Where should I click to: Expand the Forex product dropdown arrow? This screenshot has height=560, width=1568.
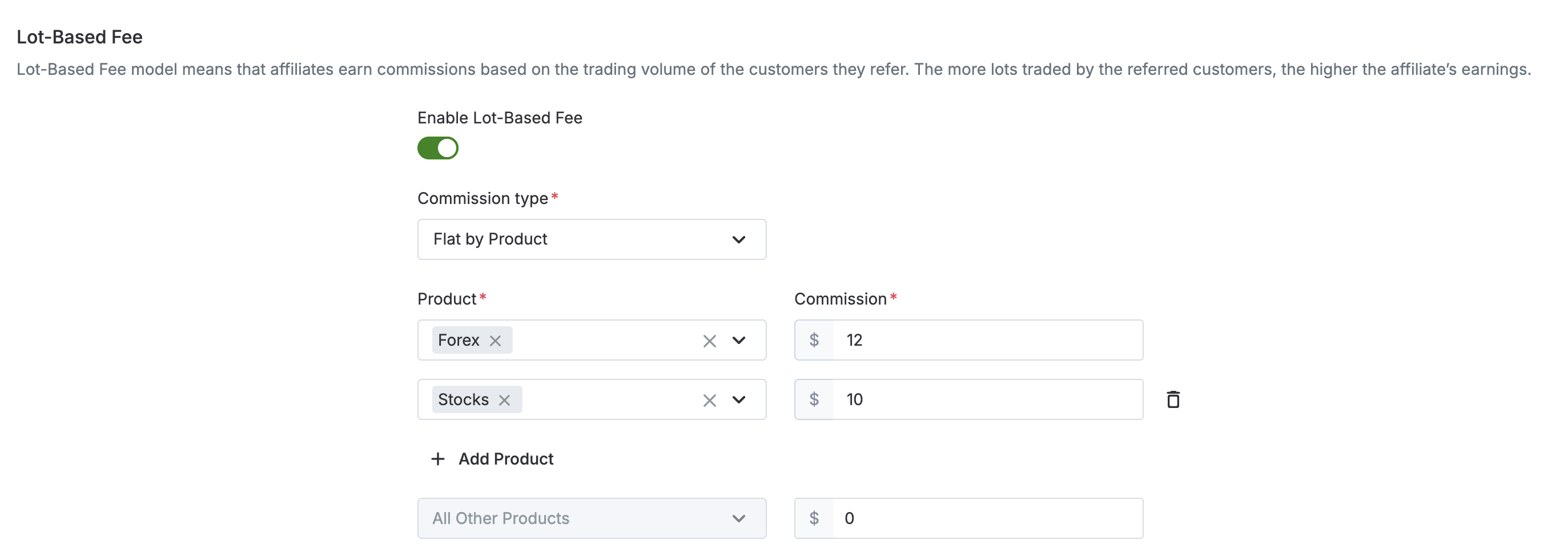(739, 341)
